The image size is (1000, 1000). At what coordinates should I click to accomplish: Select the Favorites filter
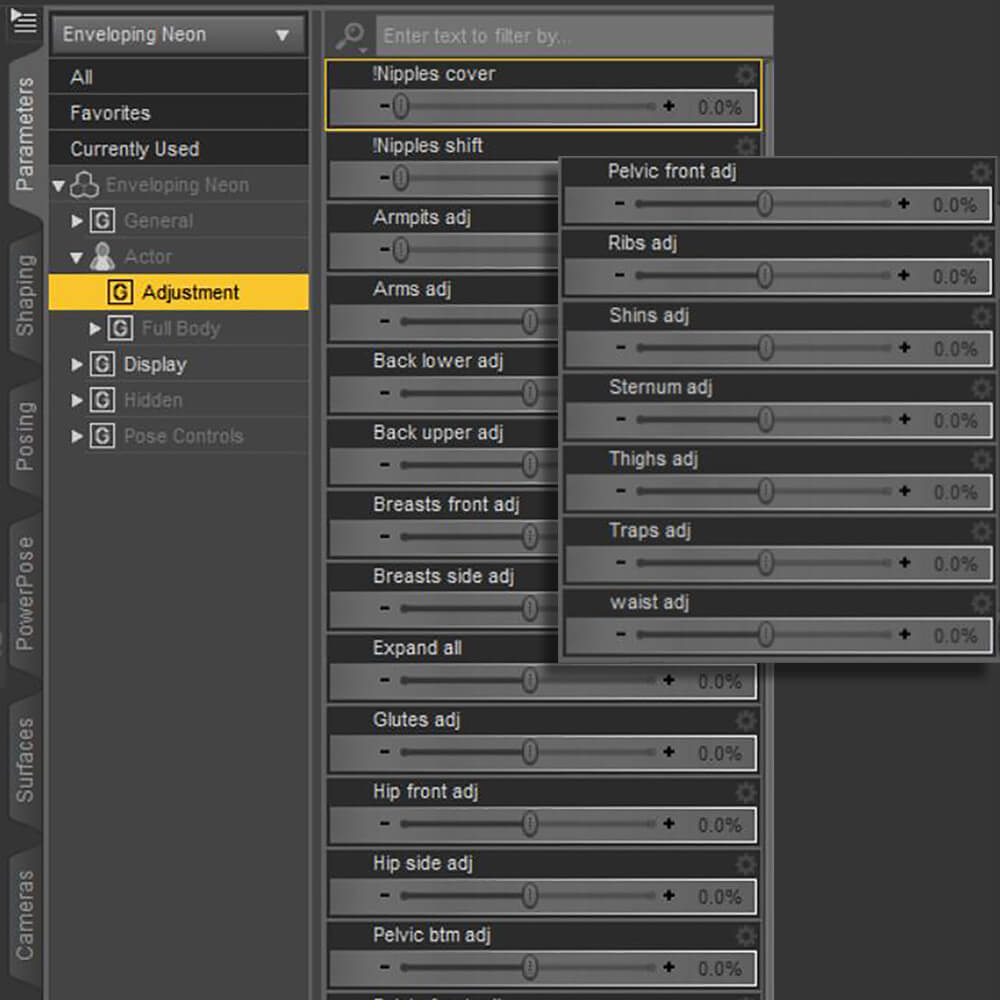[110, 113]
